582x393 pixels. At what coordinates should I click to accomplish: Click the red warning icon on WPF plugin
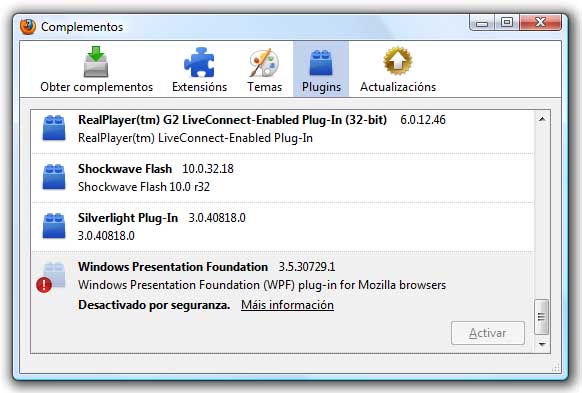coord(44,285)
